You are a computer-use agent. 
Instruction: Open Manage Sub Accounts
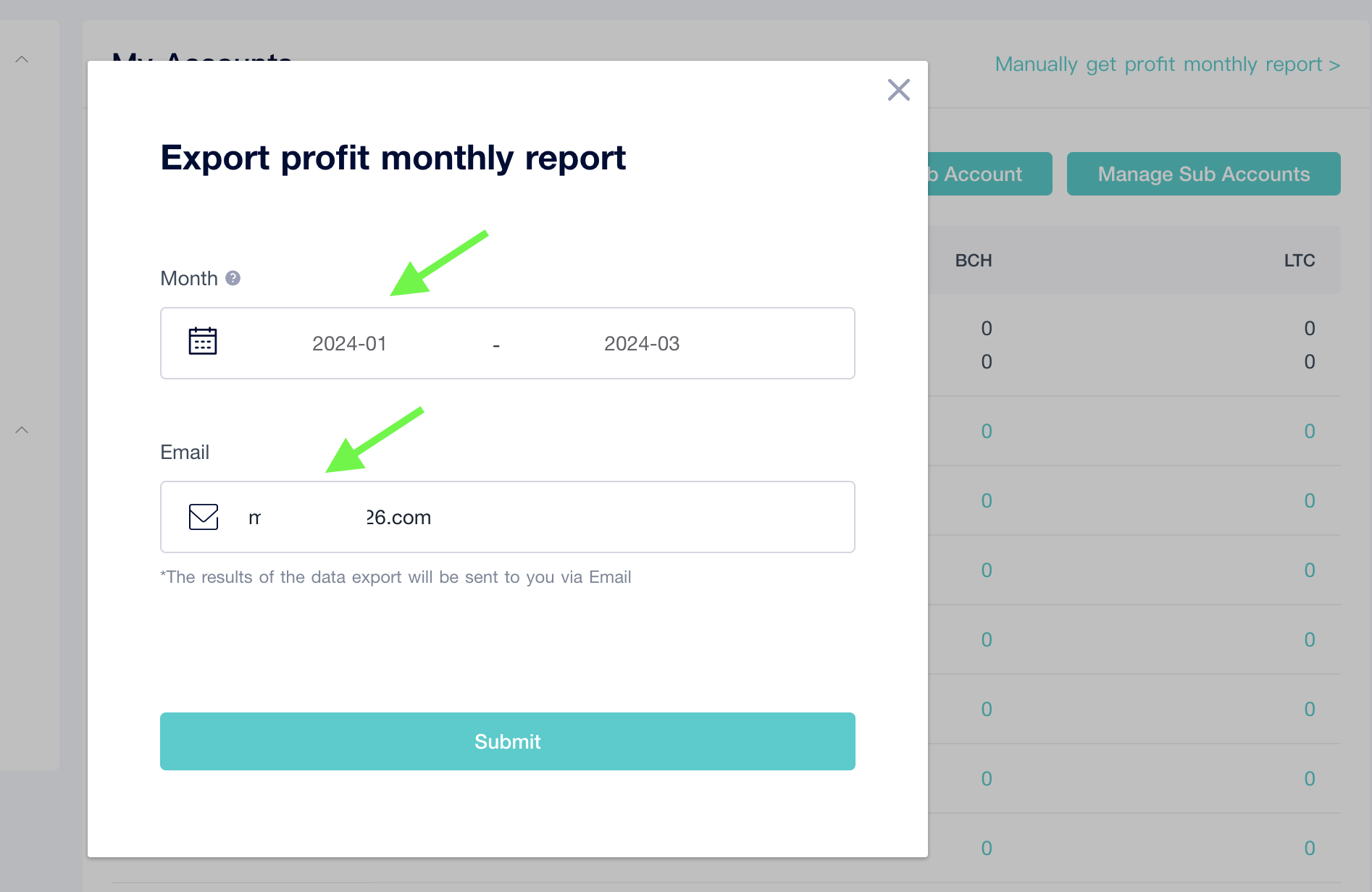1204,174
